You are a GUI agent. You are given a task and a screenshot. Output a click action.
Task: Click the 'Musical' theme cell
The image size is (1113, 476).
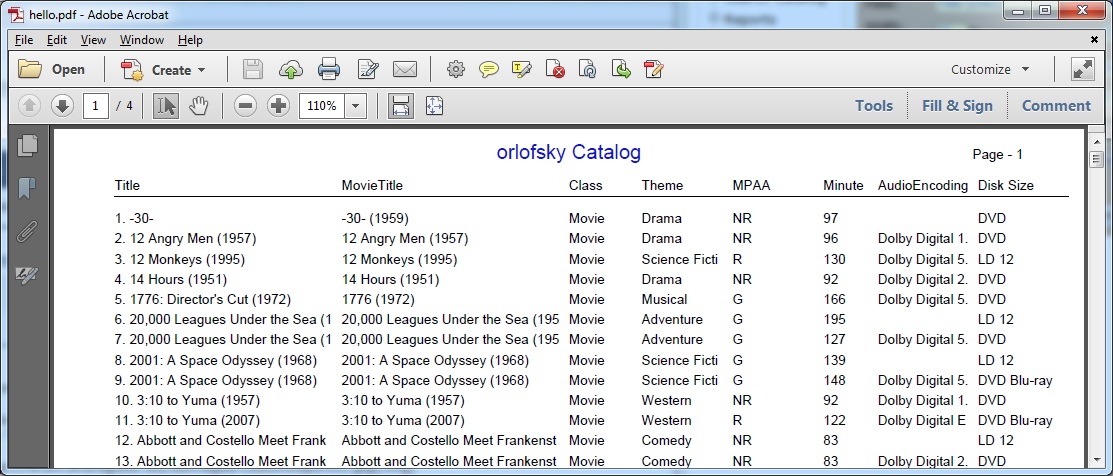coord(664,299)
